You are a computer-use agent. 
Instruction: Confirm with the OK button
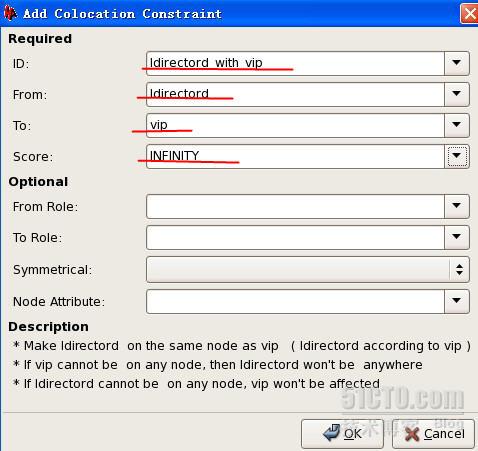[x=342, y=434]
